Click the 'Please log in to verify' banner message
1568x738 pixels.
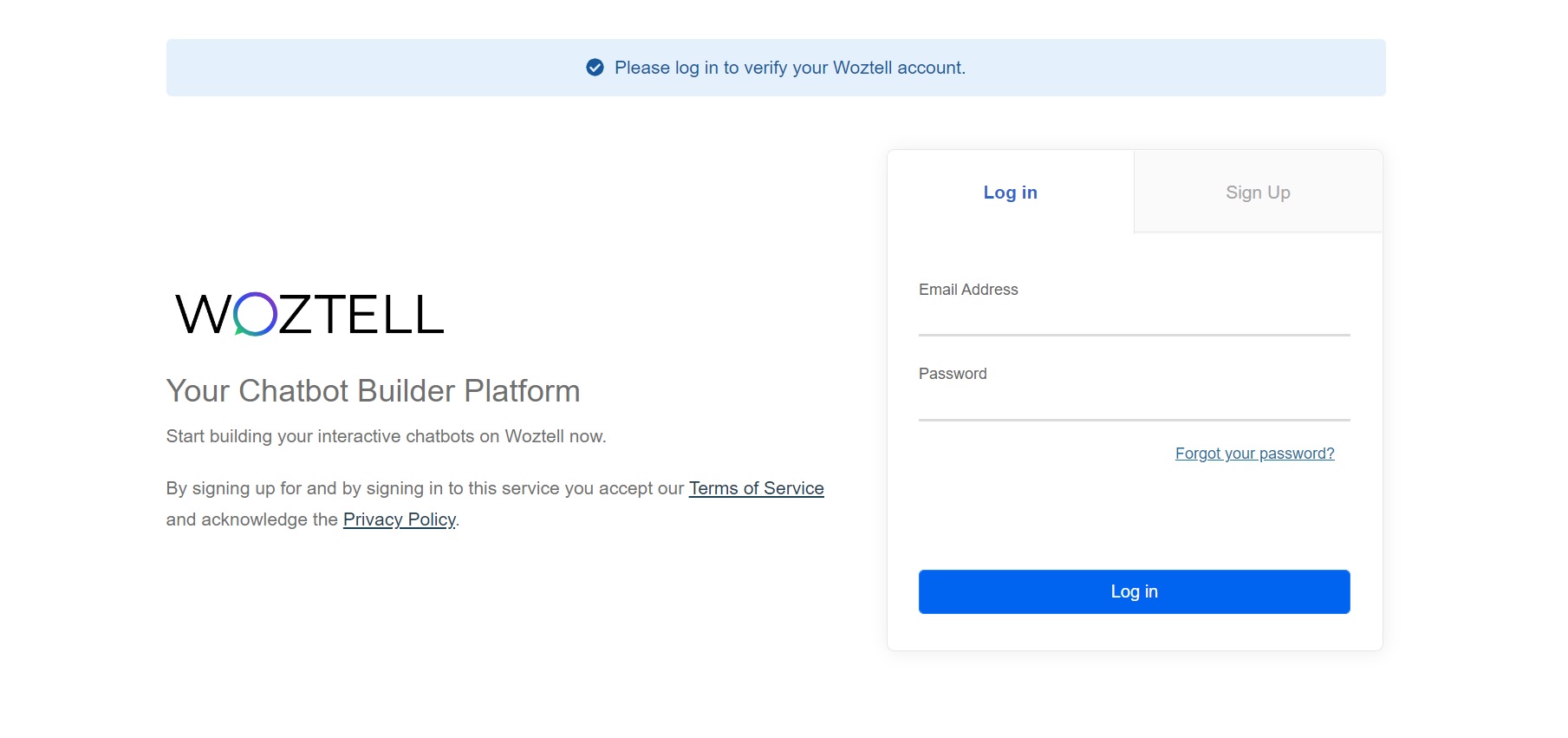[790, 68]
